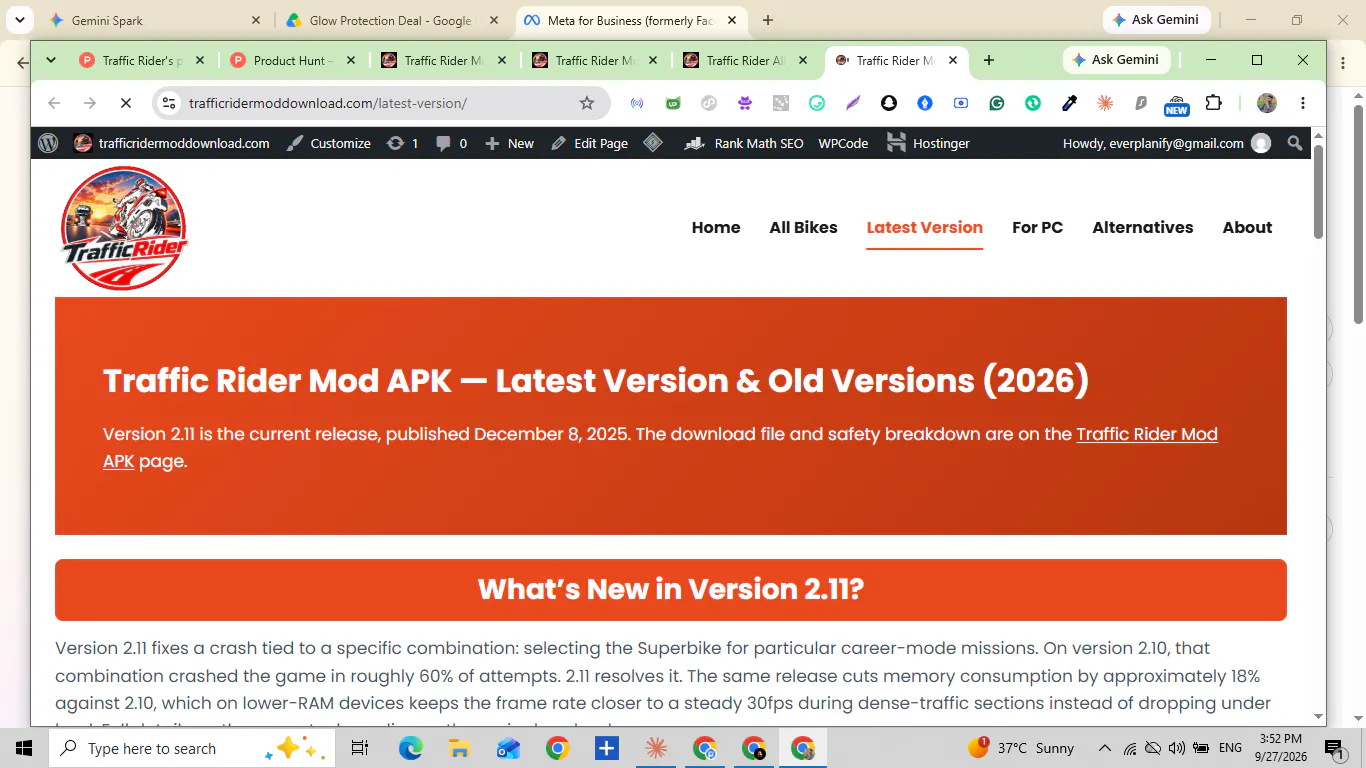Stop loading the page

pos(126,103)
